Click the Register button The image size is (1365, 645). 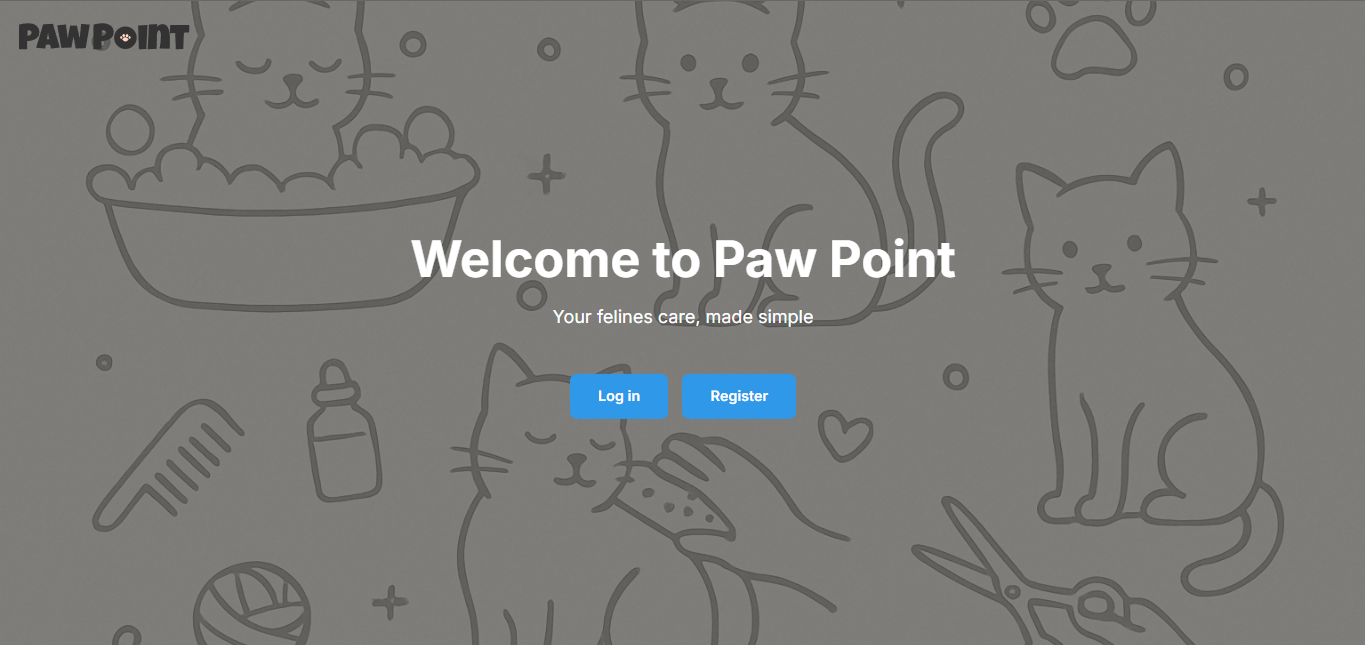tap(738, 396)
